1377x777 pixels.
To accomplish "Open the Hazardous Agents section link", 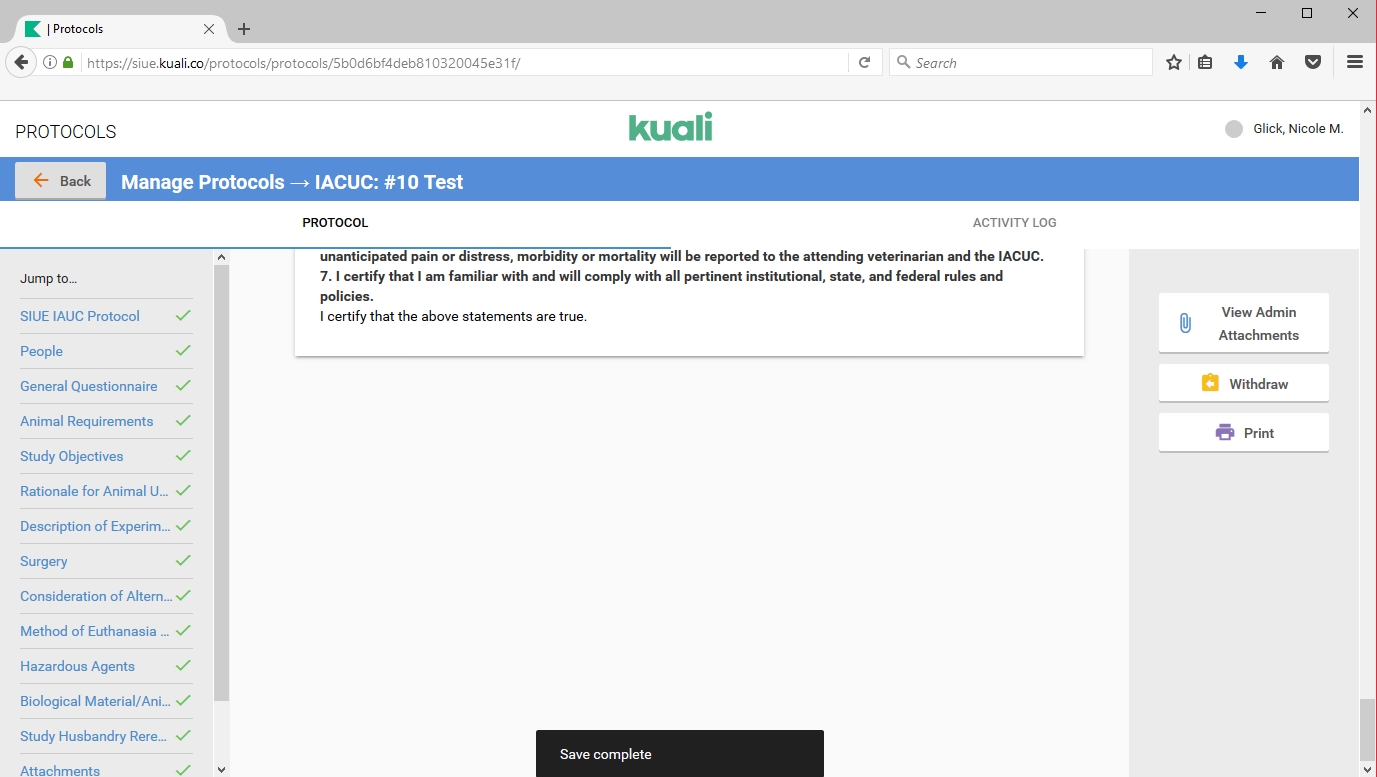I will tap(77, 666).
